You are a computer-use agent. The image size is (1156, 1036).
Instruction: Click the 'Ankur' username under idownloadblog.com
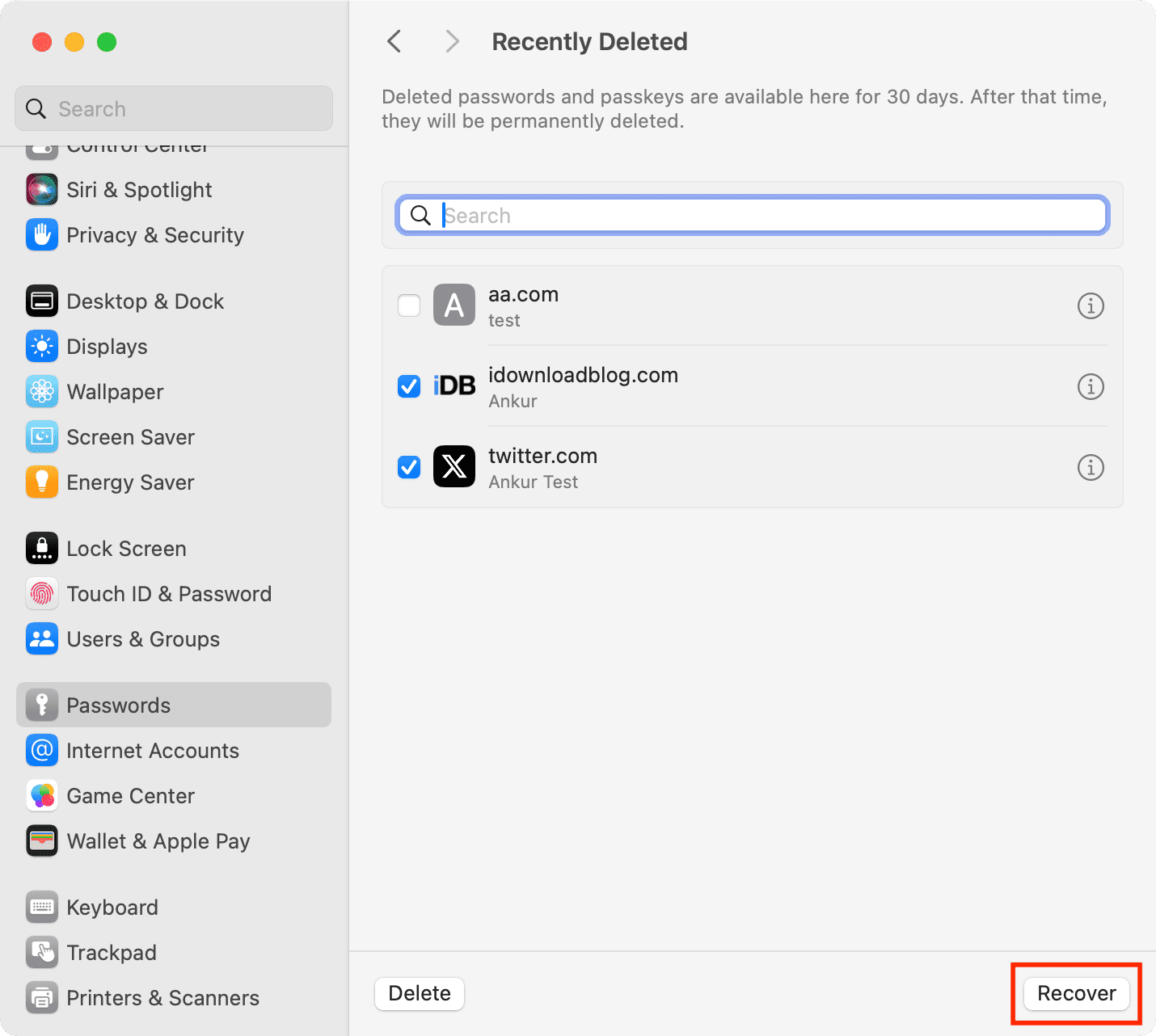click(x=513, y=401)
